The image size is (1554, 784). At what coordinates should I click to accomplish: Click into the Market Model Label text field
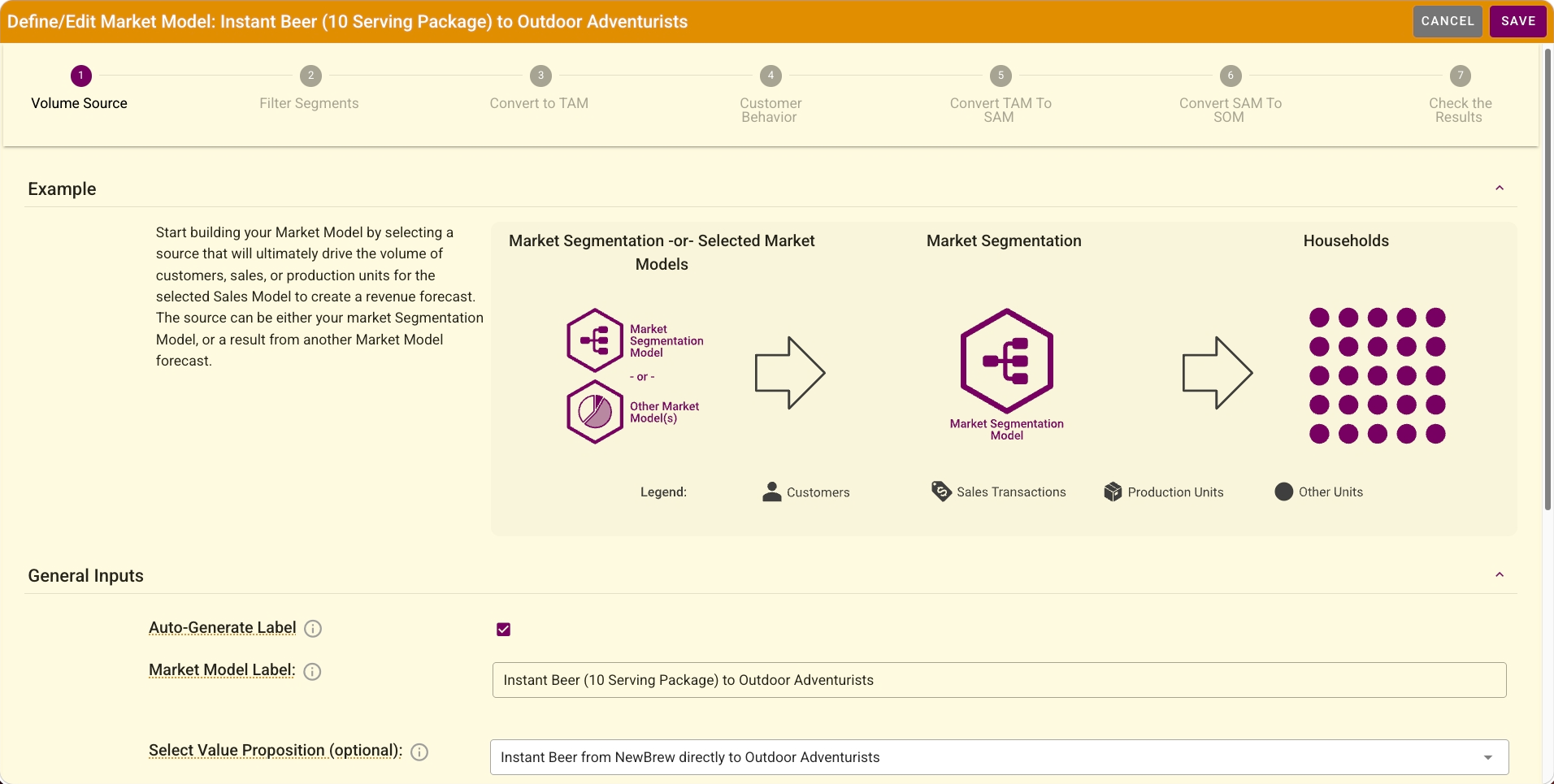pos(1000,680)
